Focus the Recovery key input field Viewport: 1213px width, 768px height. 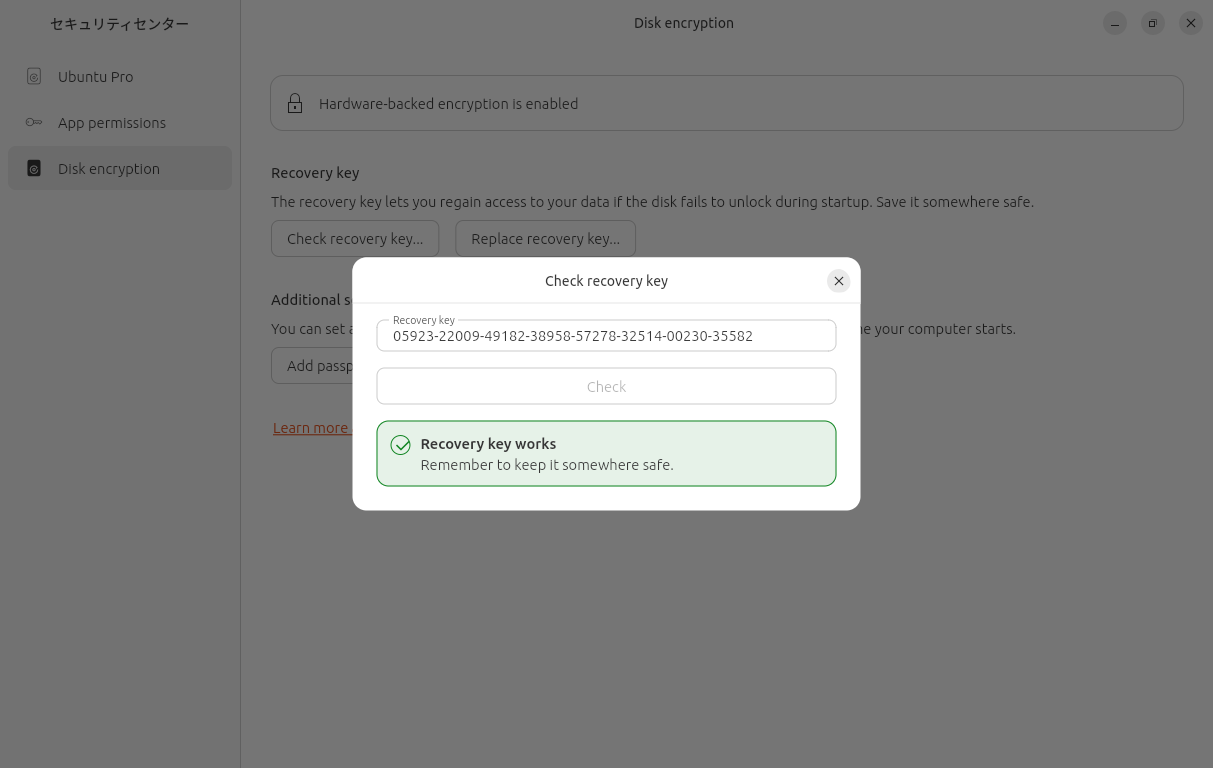tap(606, 336)
